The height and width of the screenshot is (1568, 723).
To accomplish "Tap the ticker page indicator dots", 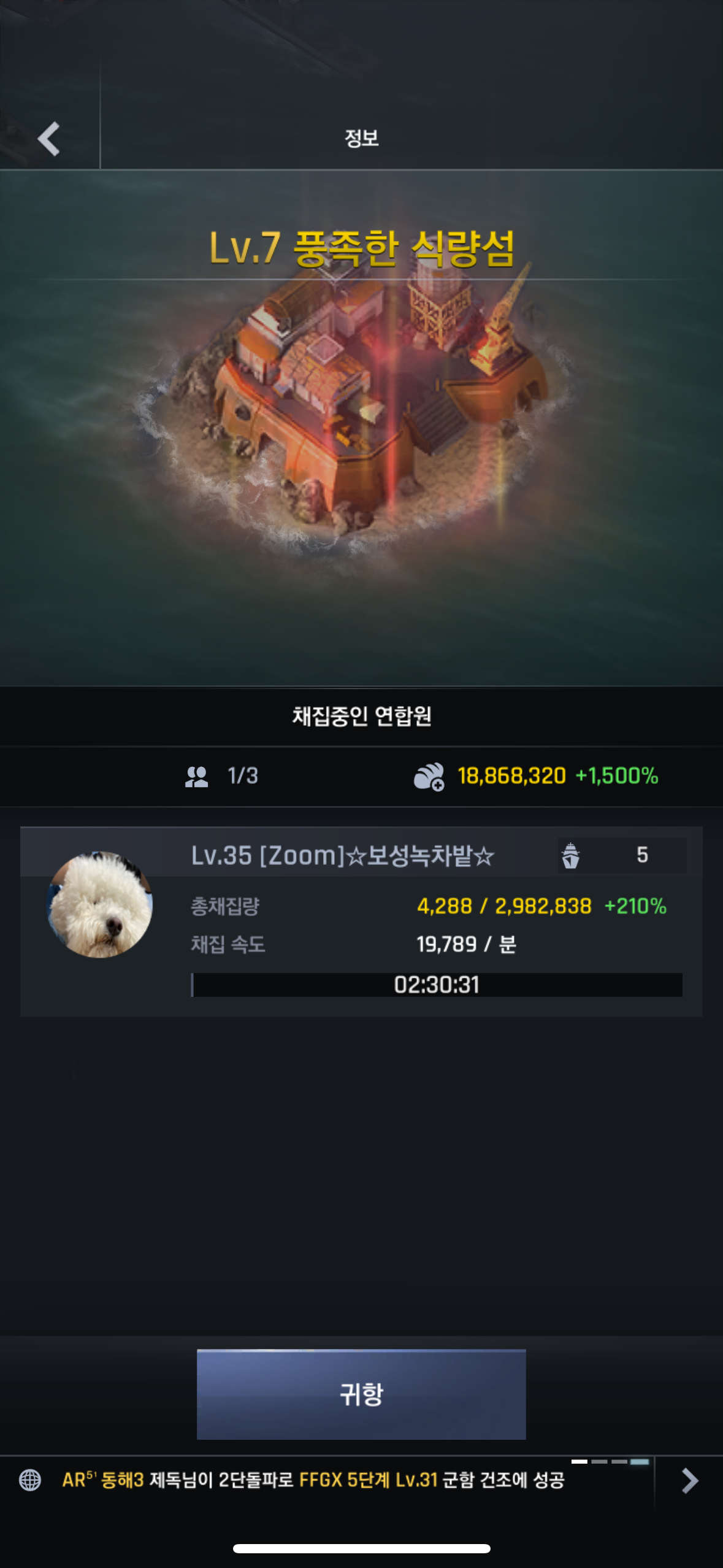I will 610,1462.
